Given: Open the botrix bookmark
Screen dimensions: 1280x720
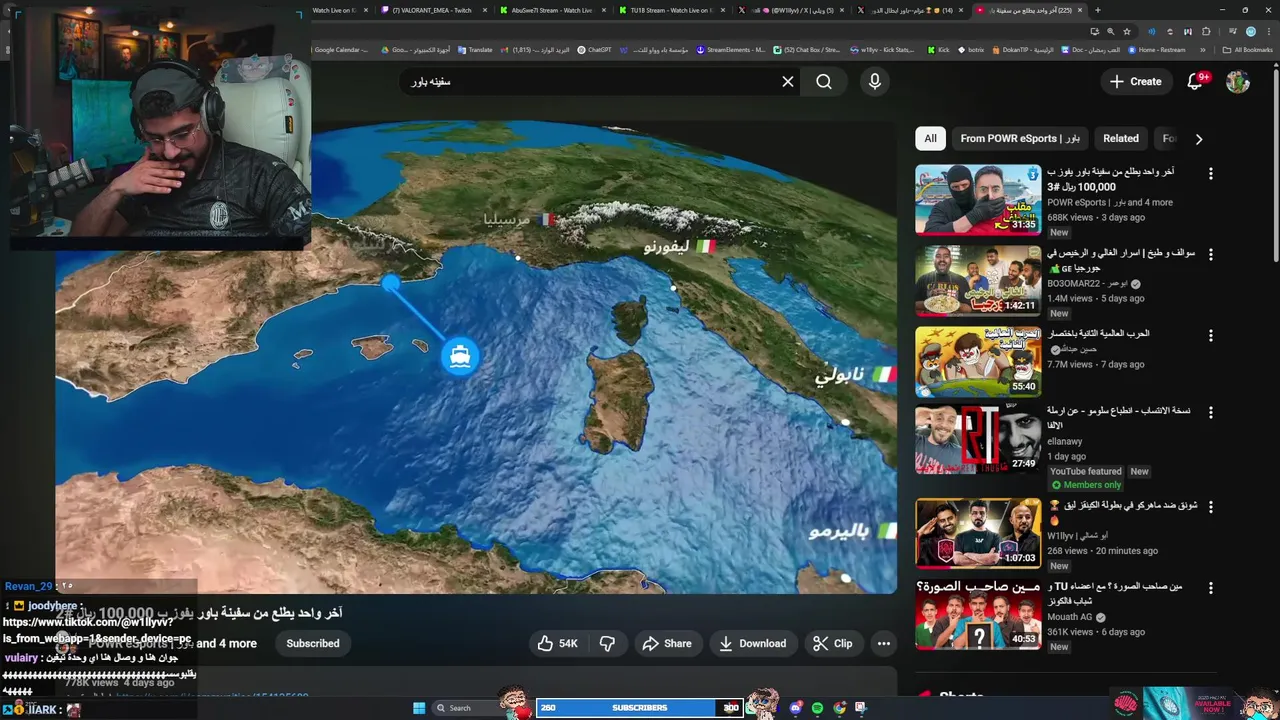Looking at the screenshot, I should 970,50.
